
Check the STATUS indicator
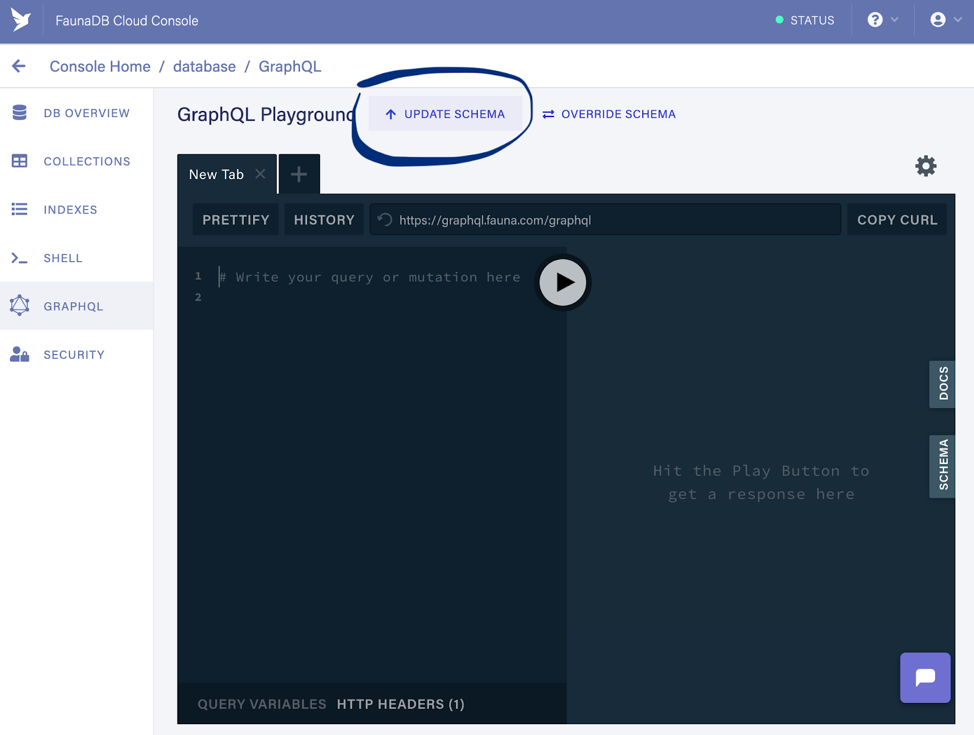pos(804,21)
